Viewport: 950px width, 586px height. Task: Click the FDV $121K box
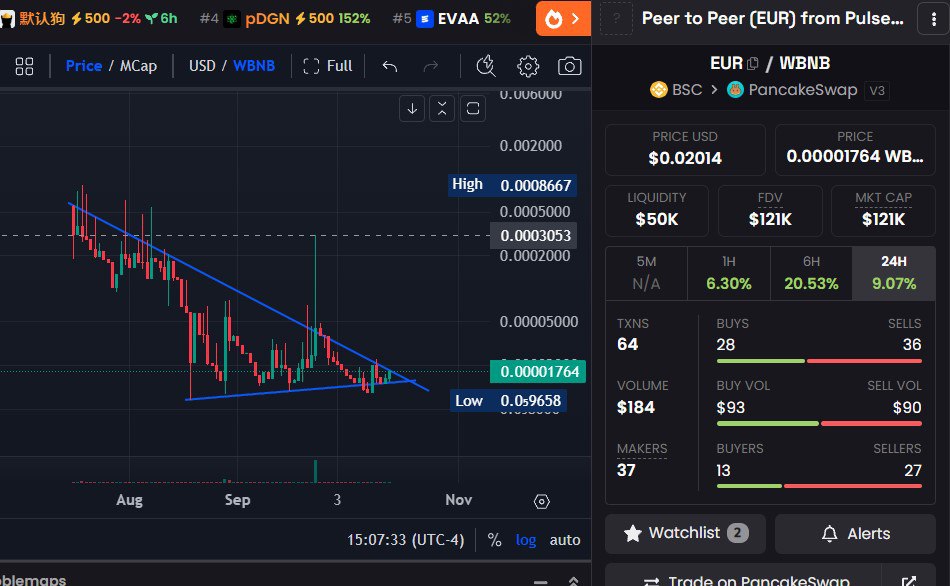pyautogui.click(x=770, y=210)
